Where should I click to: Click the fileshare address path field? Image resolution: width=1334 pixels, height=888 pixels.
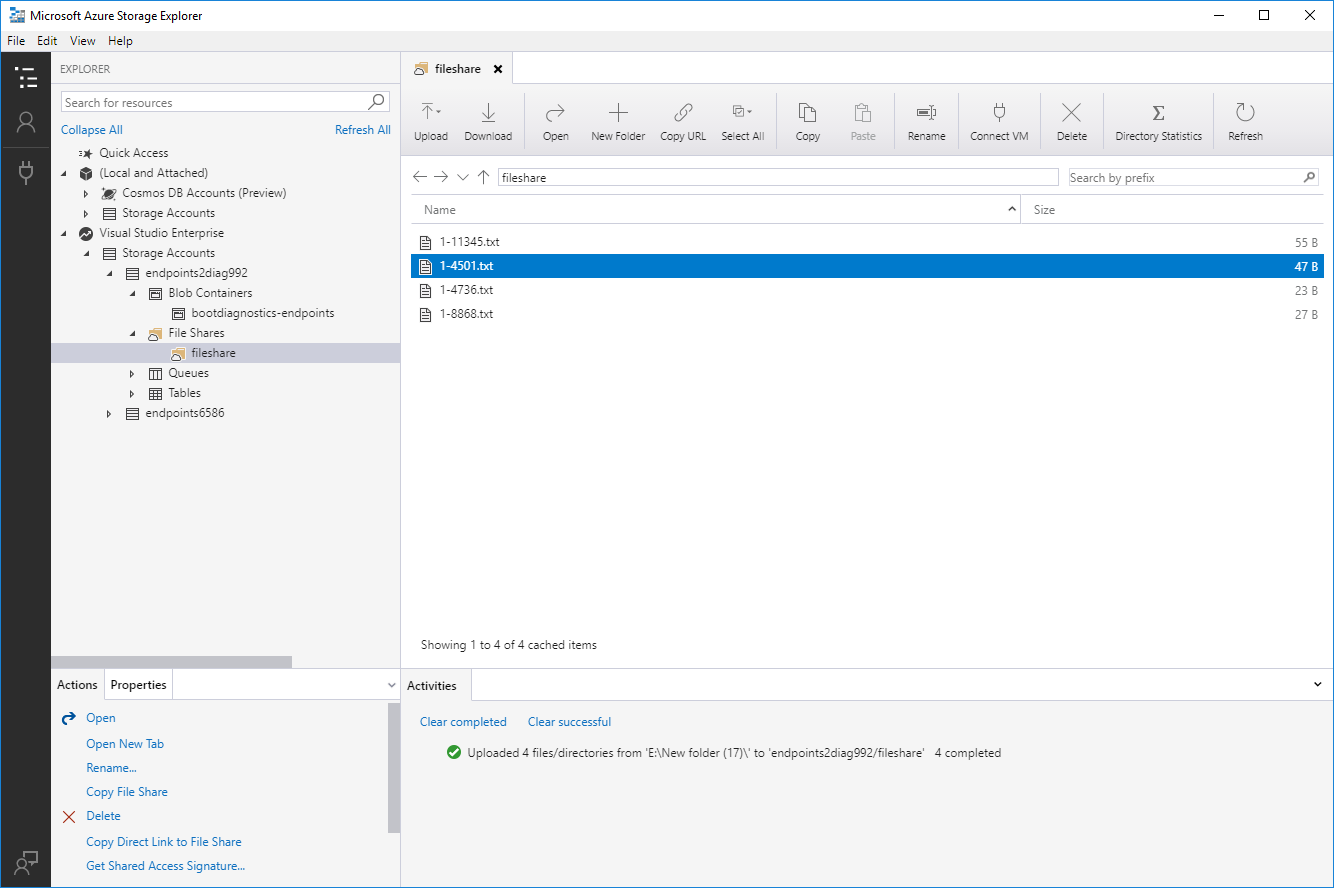pyautogui.click(x=778, y=177)
